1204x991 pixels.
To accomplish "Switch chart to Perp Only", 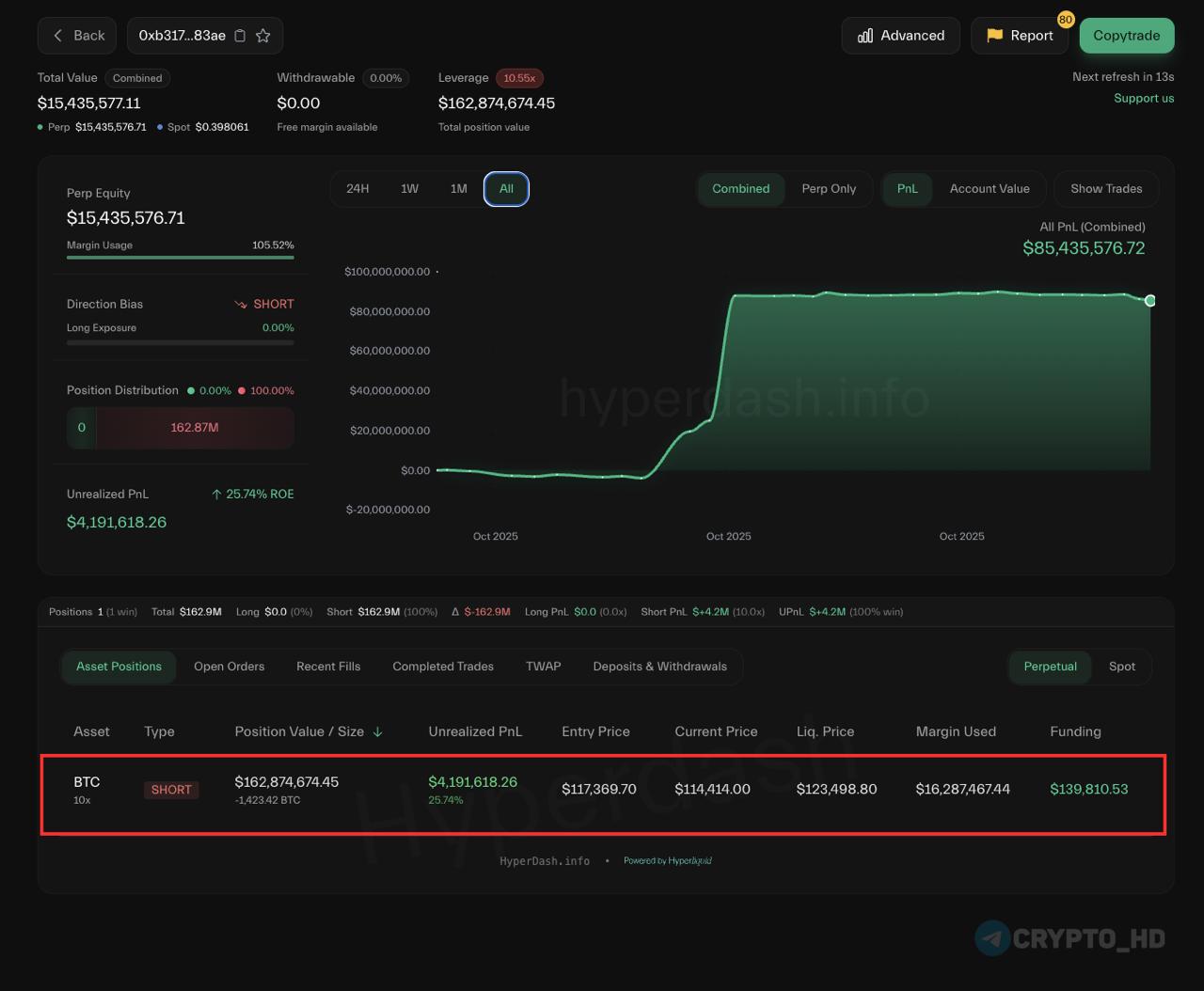I will coord(829,189).
